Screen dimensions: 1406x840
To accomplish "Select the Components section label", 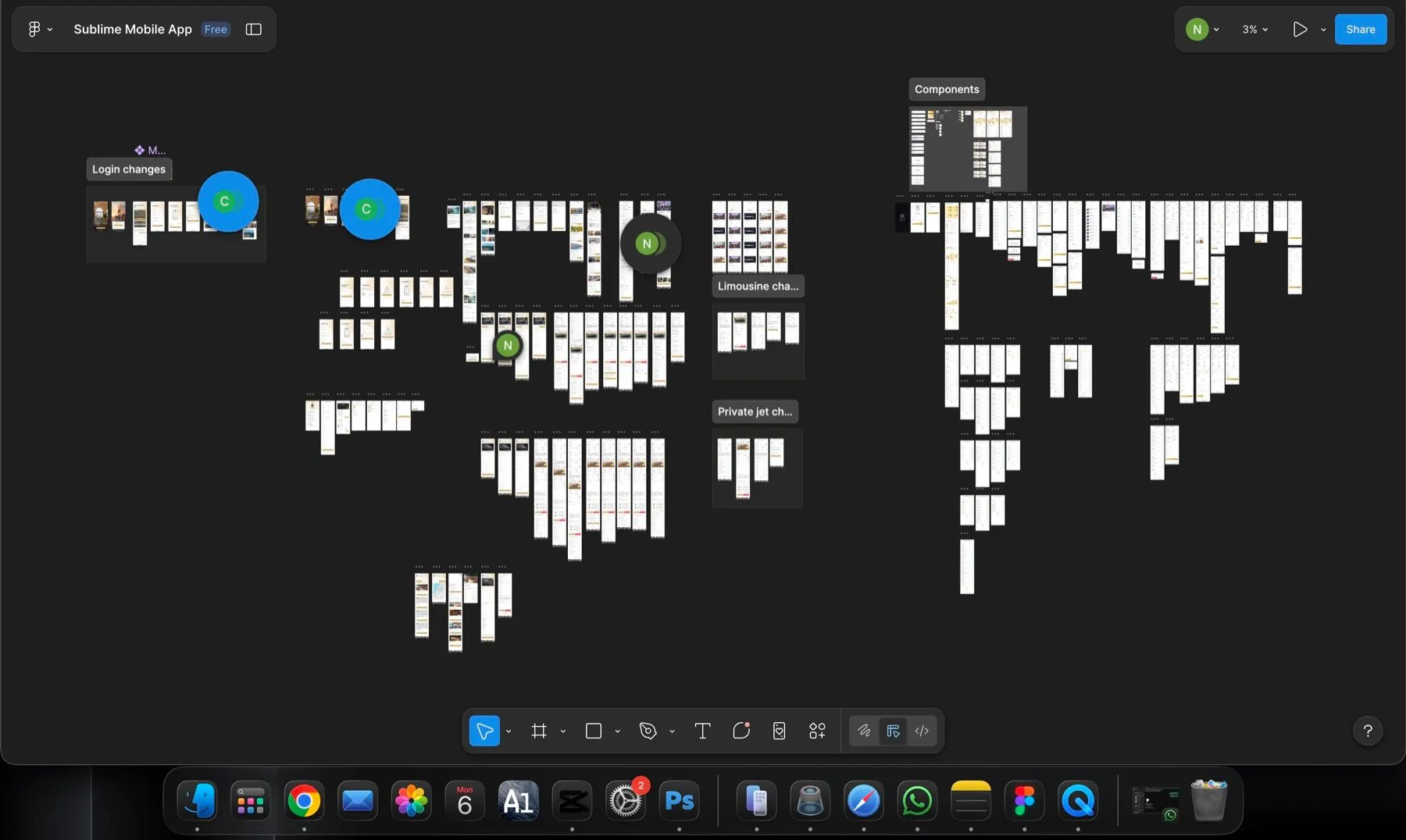I will click(947, 89).
